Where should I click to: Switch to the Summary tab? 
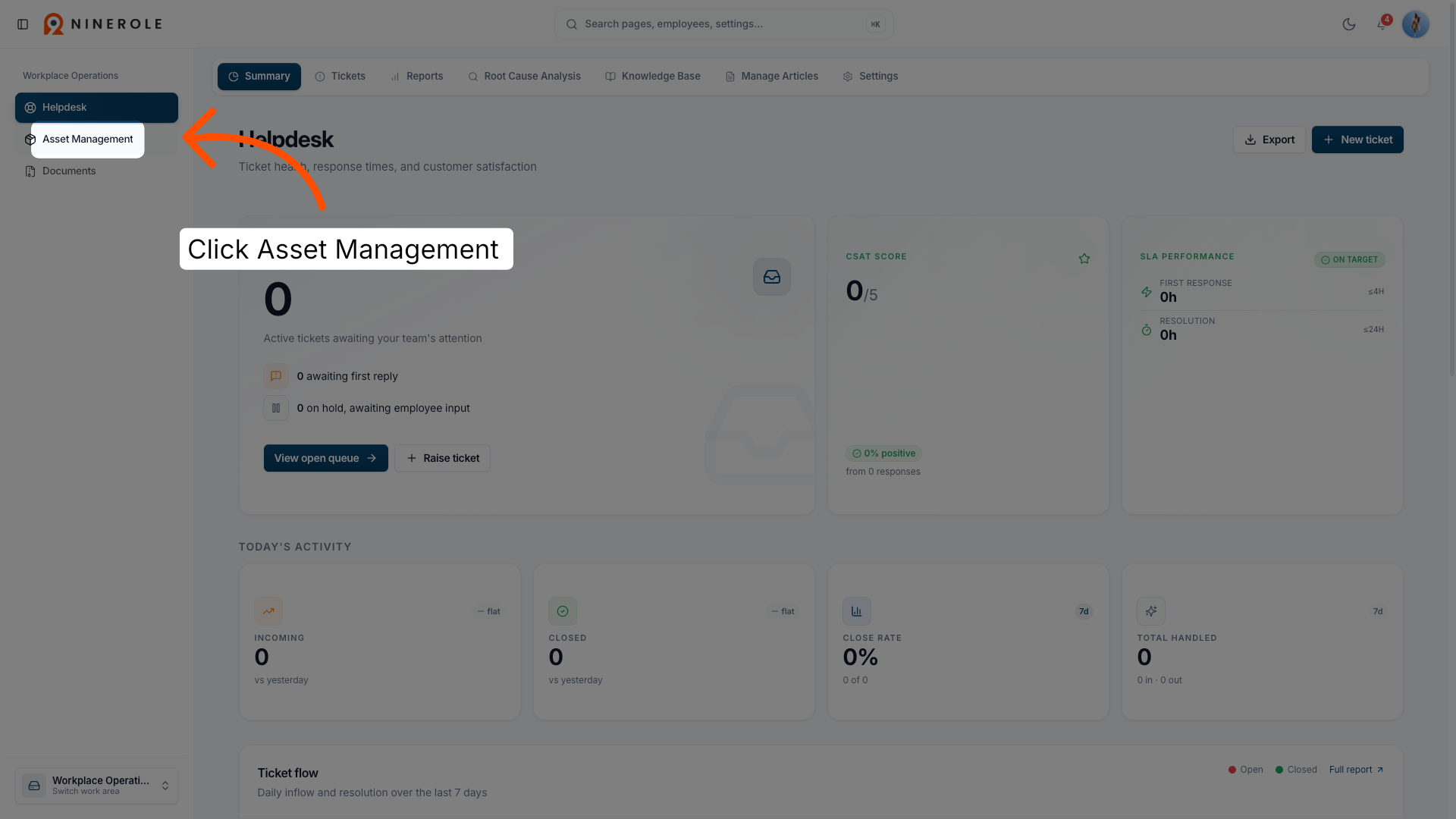(x=259, y=77)
